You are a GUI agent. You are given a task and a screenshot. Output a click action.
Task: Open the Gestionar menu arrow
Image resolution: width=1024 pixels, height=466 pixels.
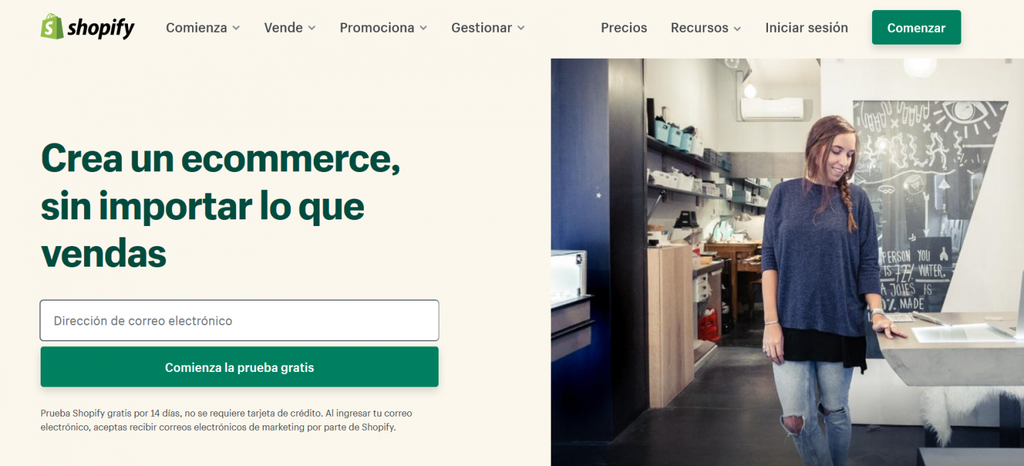(x=521, y=28)
